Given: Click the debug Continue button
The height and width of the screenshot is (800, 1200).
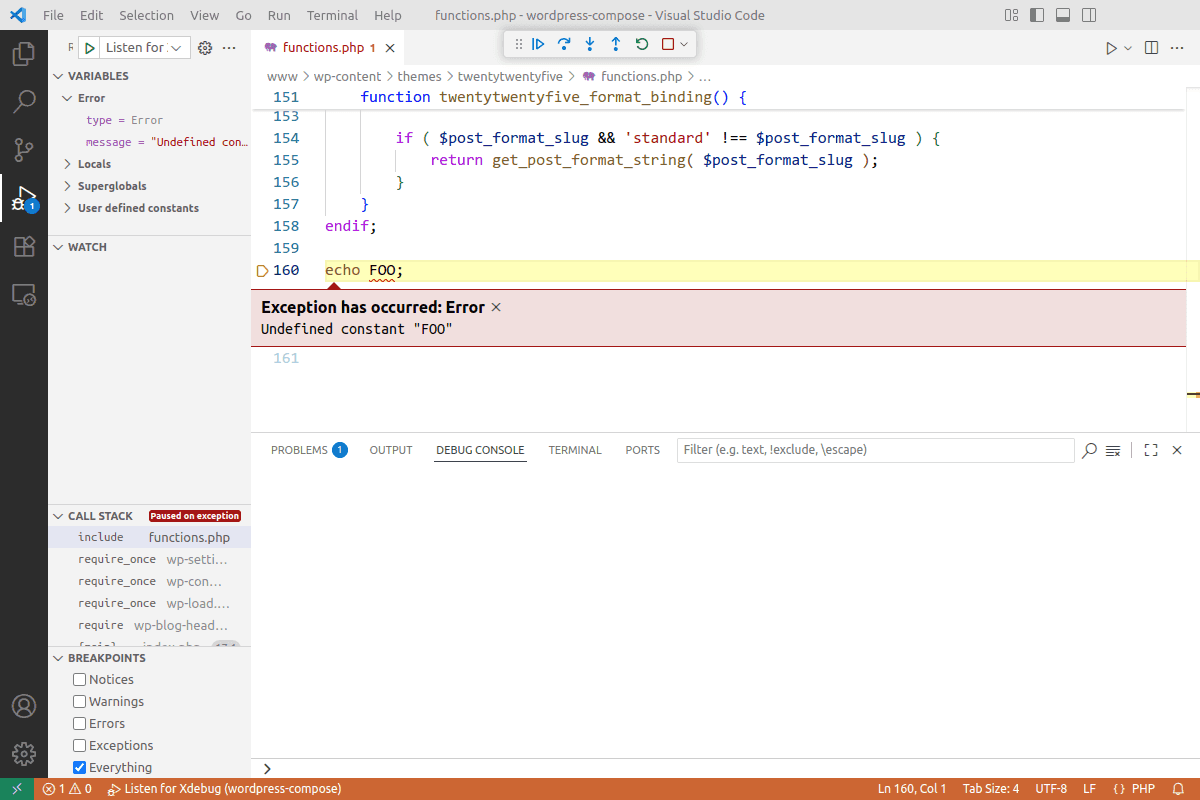Looking at the screenshot, I should point(538,44).
